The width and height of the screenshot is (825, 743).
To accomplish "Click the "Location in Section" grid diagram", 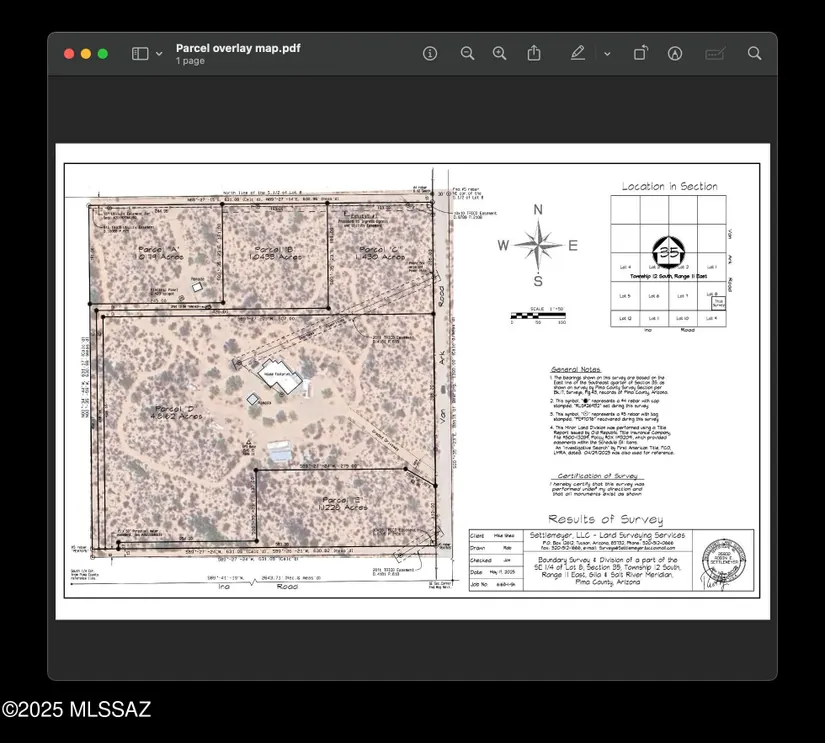I will coord(668,260).
